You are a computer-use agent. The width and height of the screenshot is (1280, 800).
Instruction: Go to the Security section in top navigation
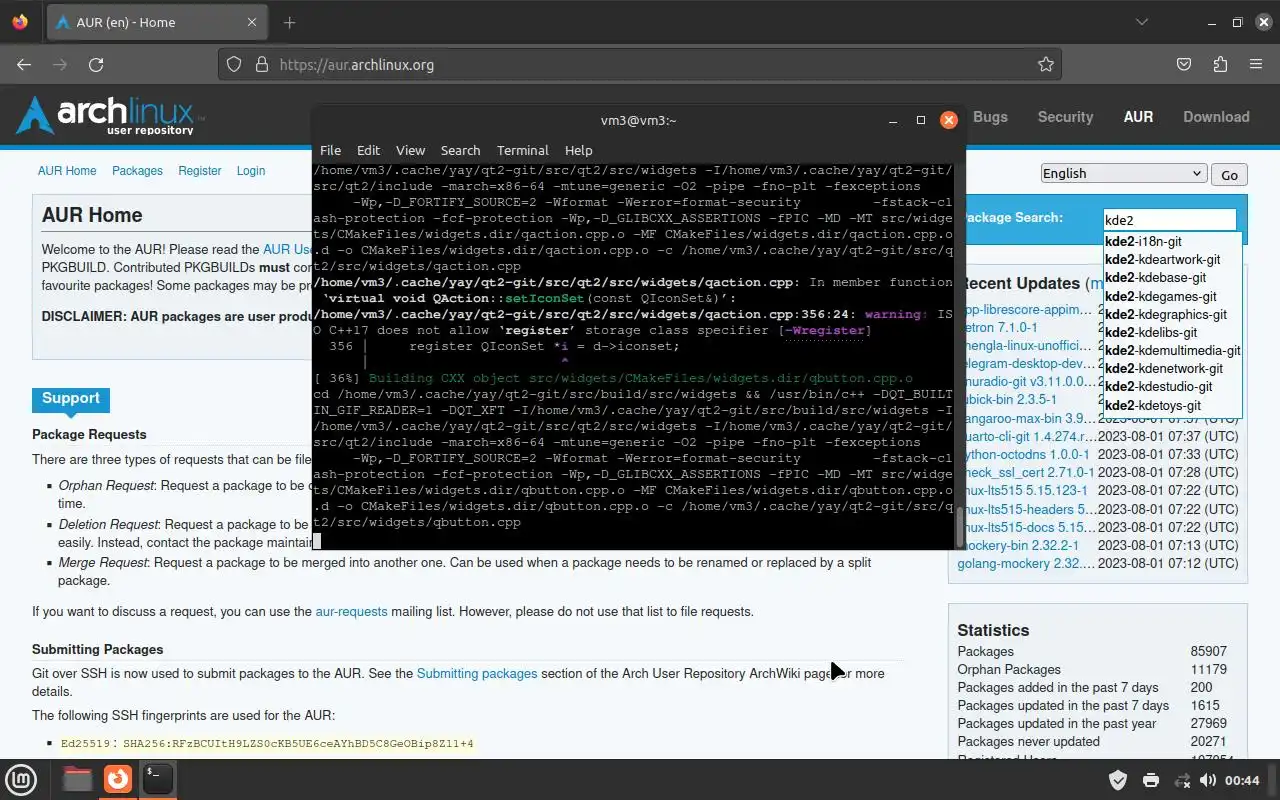coord(1065,117)
